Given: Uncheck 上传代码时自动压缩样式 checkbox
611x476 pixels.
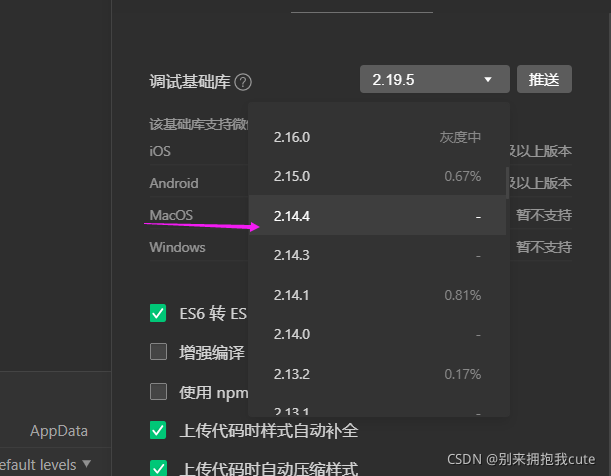Looking at the screenshot, I should pos(158,467).
